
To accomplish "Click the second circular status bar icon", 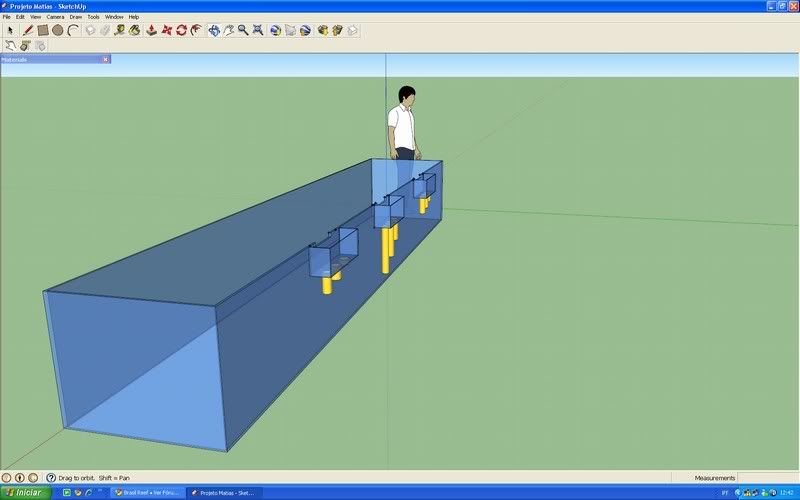I will click(20, 478).
